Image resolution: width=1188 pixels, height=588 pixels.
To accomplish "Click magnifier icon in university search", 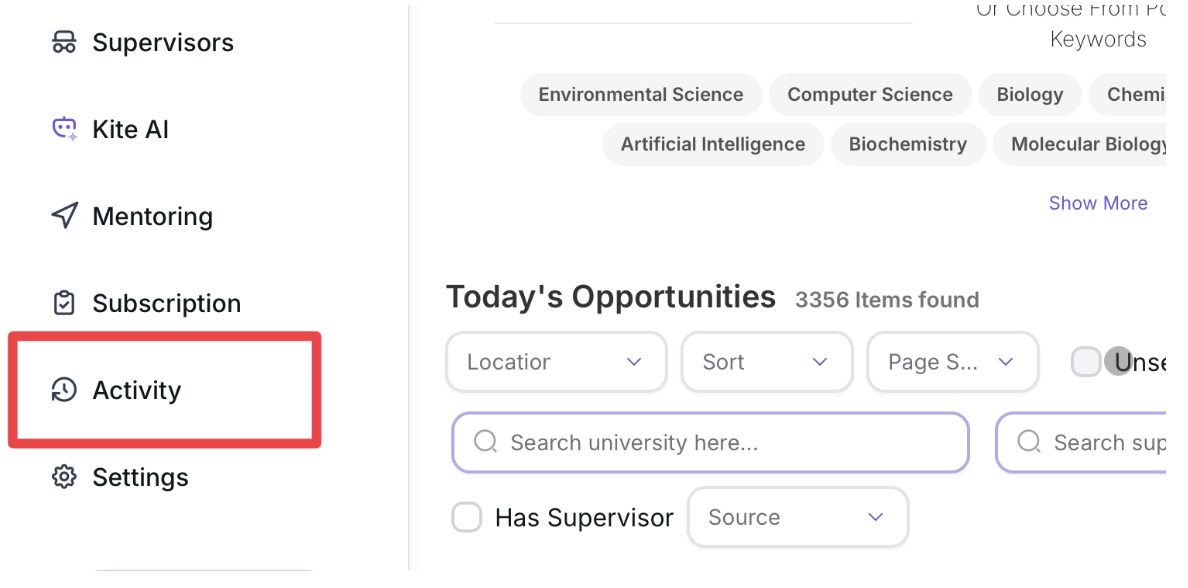I will point(486,442).
